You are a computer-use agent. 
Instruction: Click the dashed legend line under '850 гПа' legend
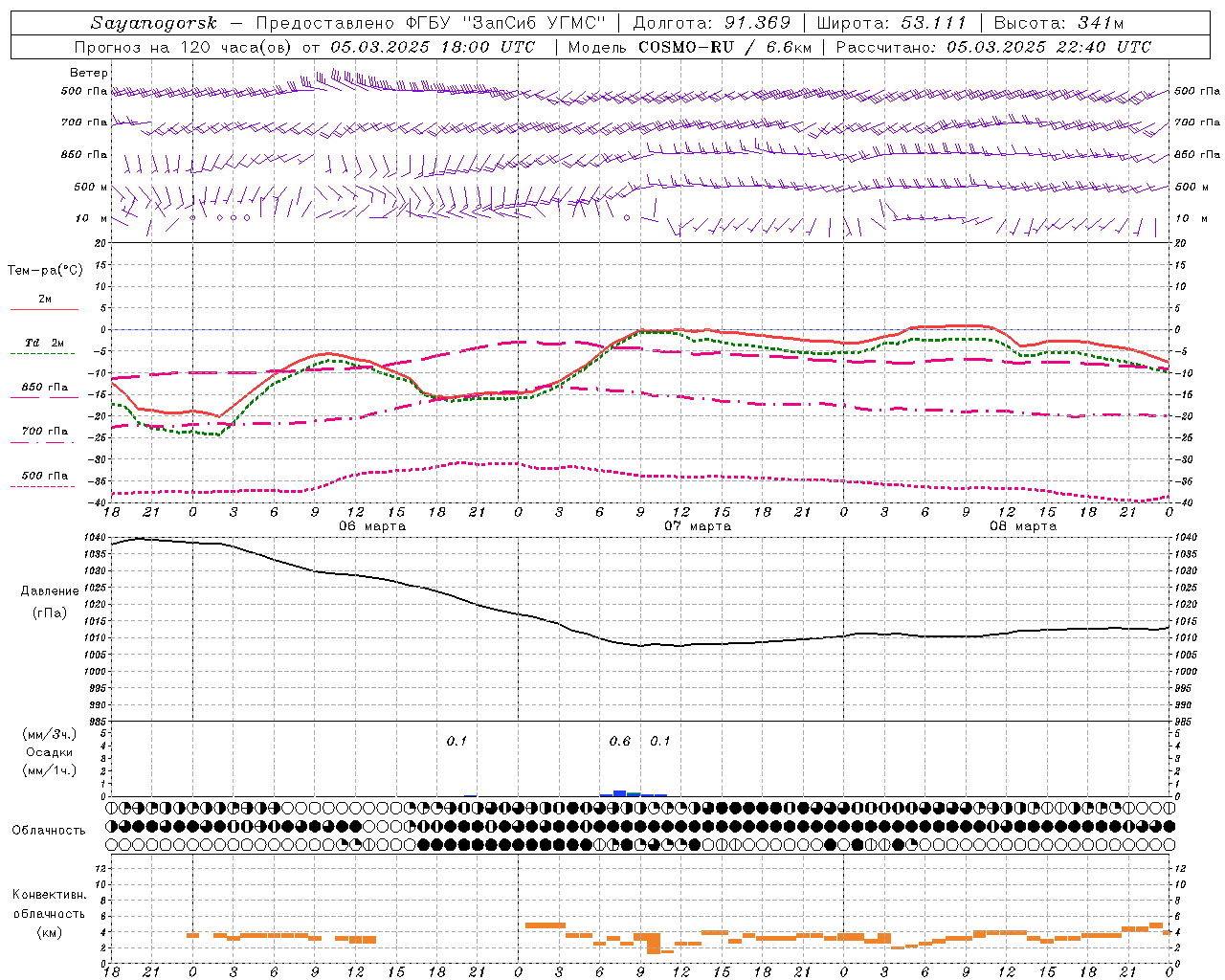(44, 397)
